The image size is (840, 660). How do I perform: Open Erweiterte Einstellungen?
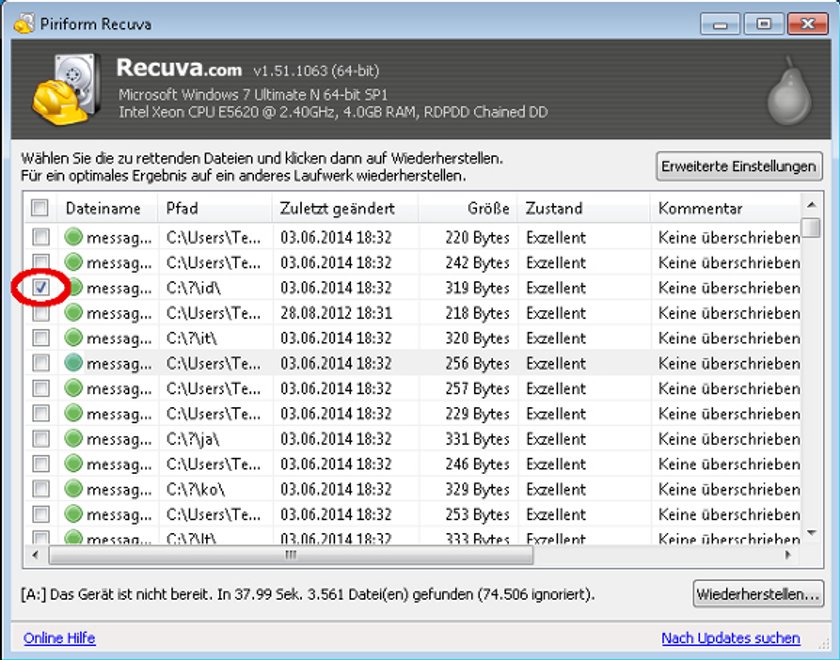[739, 167]
